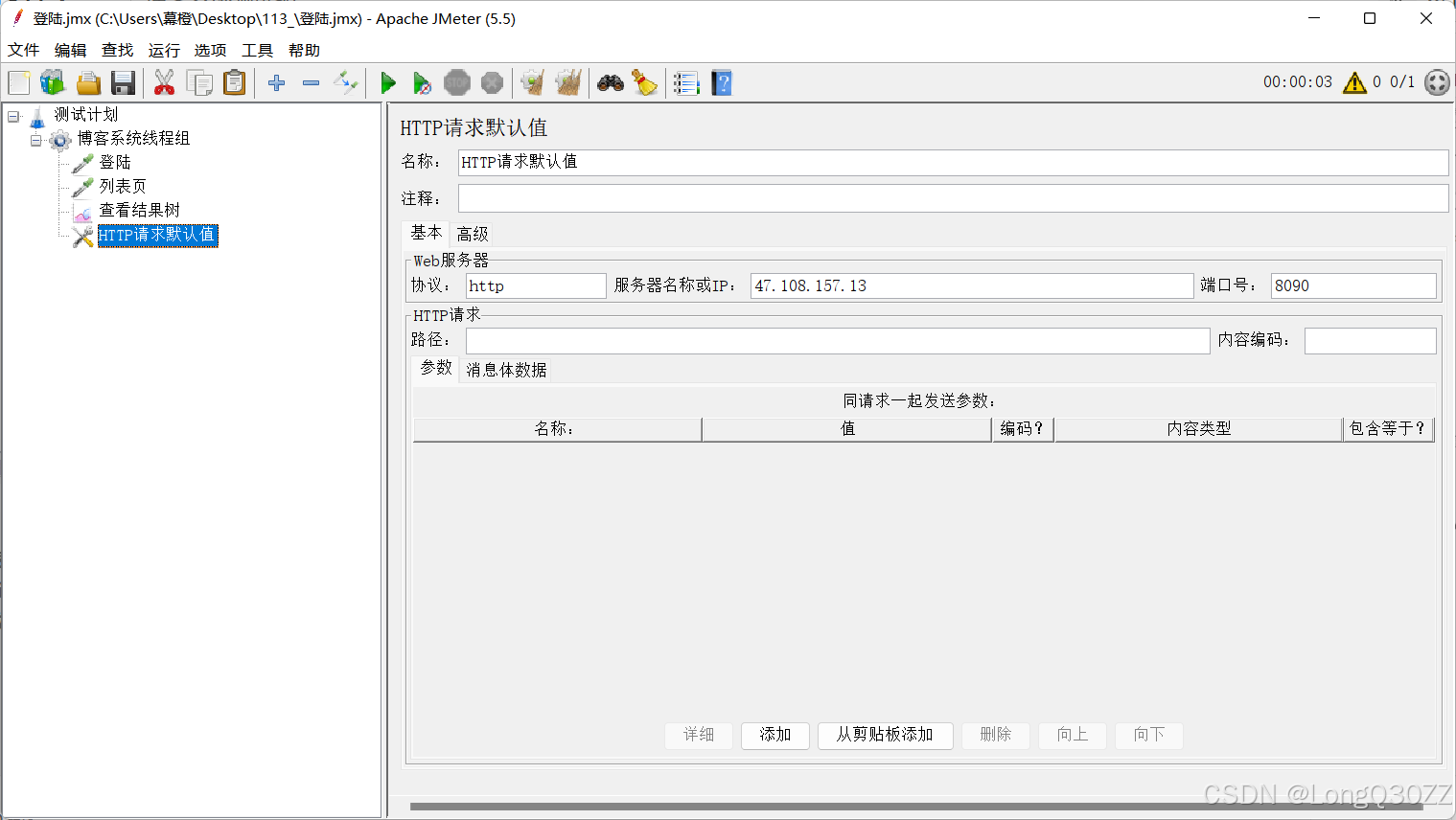Image resolution: width=1456 pixels, height=820 pixels.
Task: Click the yellow warning triangle icon
Action: (x=1354, y=82)
